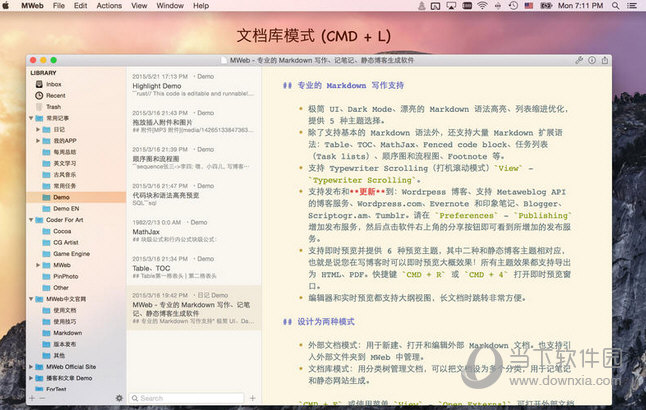The image size is (646, 410).
Task: Select the MWeb - 专业的 Markdown 写作 document
Action: tap(194, 308)
